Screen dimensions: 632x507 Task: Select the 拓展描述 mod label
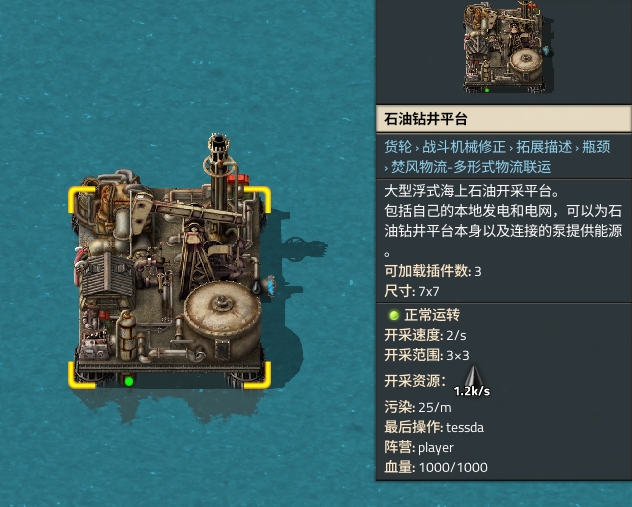tap(544, 147)
